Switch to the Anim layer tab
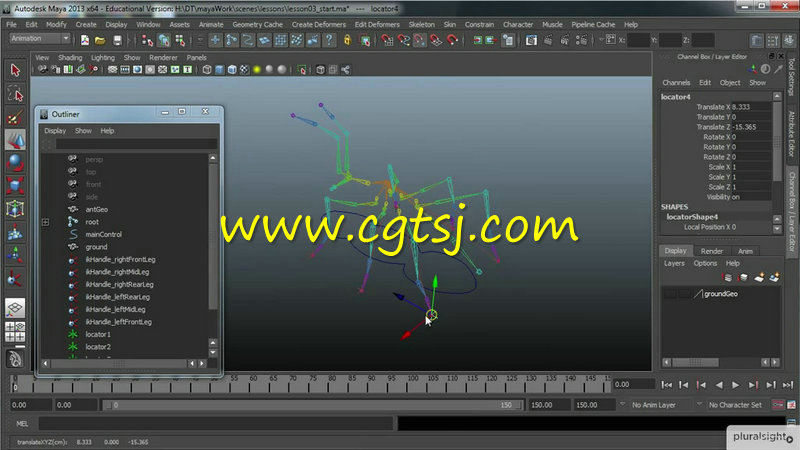The width and height of the screenshot is (800, 450). pos(745,251)
